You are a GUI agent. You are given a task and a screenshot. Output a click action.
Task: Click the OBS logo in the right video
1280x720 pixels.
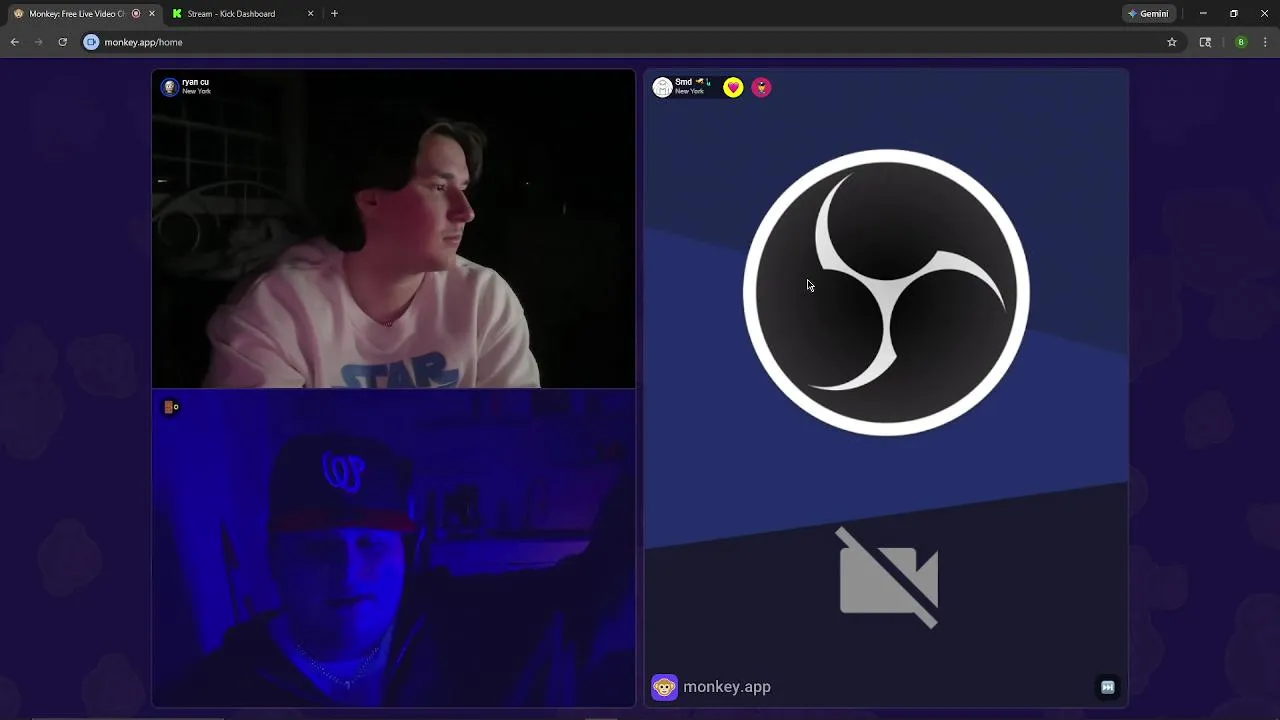pos(886,292)
